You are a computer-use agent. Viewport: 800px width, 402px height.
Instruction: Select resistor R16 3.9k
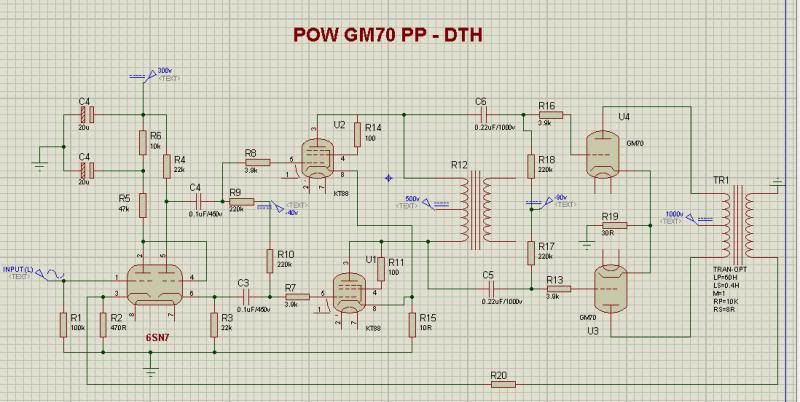coord(551,115)
